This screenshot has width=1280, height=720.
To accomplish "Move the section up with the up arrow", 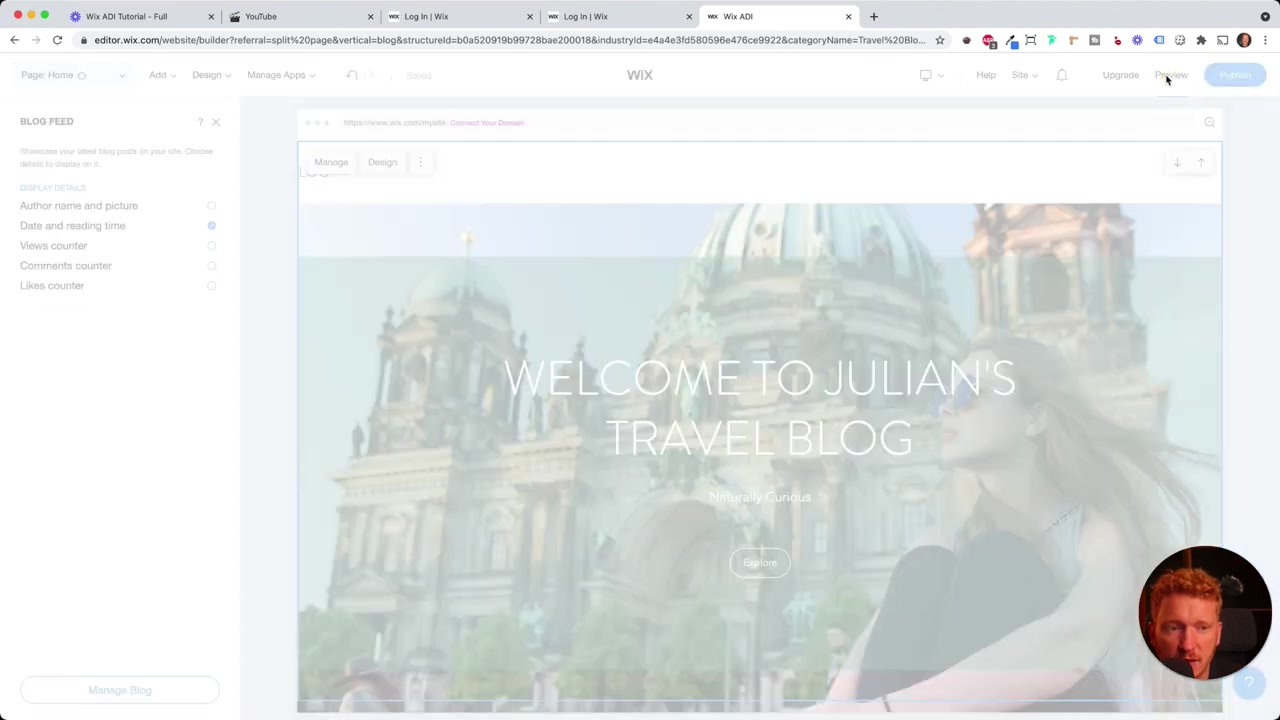I will tap(1201, 162).
